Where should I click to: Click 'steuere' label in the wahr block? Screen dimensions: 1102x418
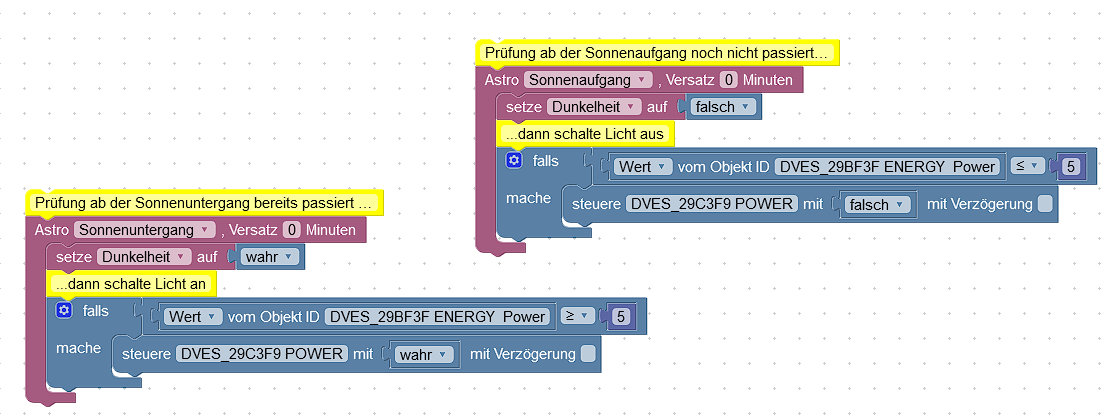146,354
